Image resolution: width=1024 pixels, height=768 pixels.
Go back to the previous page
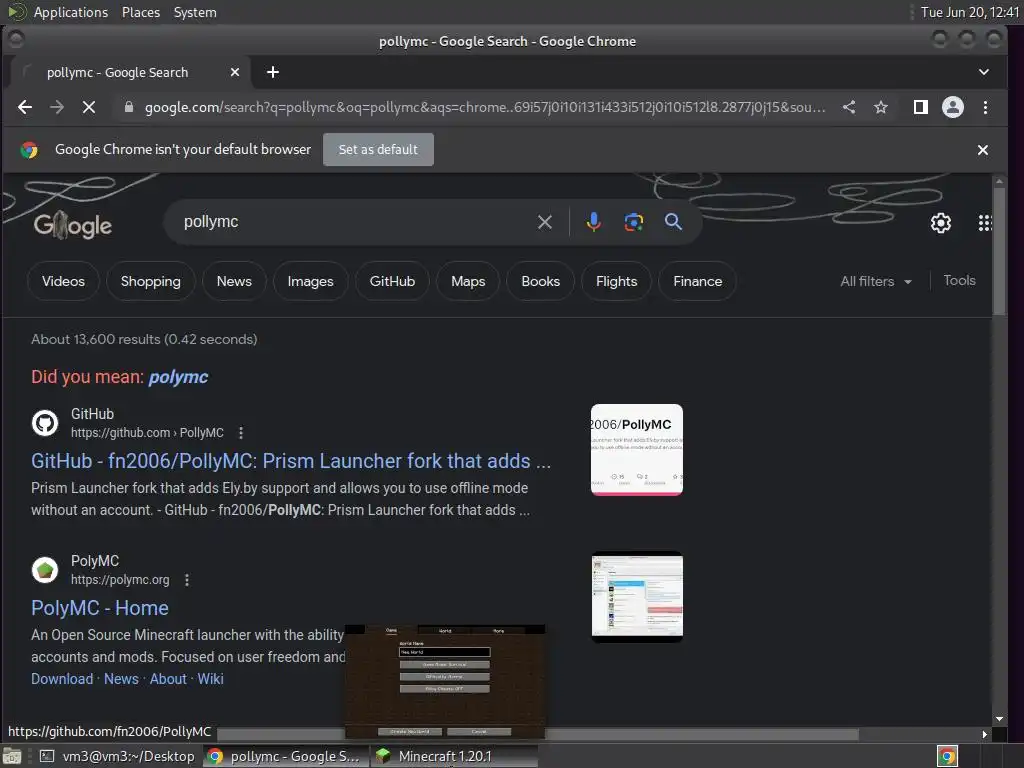pyautogui.click(x=25, y=107)
